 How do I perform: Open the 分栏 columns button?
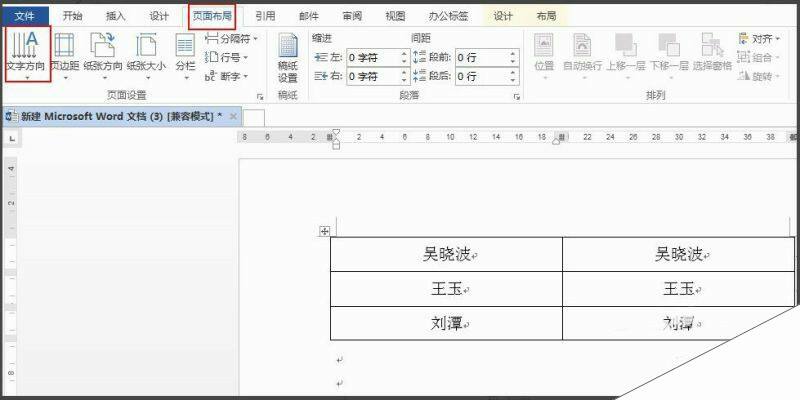click(x=185, y=56)
